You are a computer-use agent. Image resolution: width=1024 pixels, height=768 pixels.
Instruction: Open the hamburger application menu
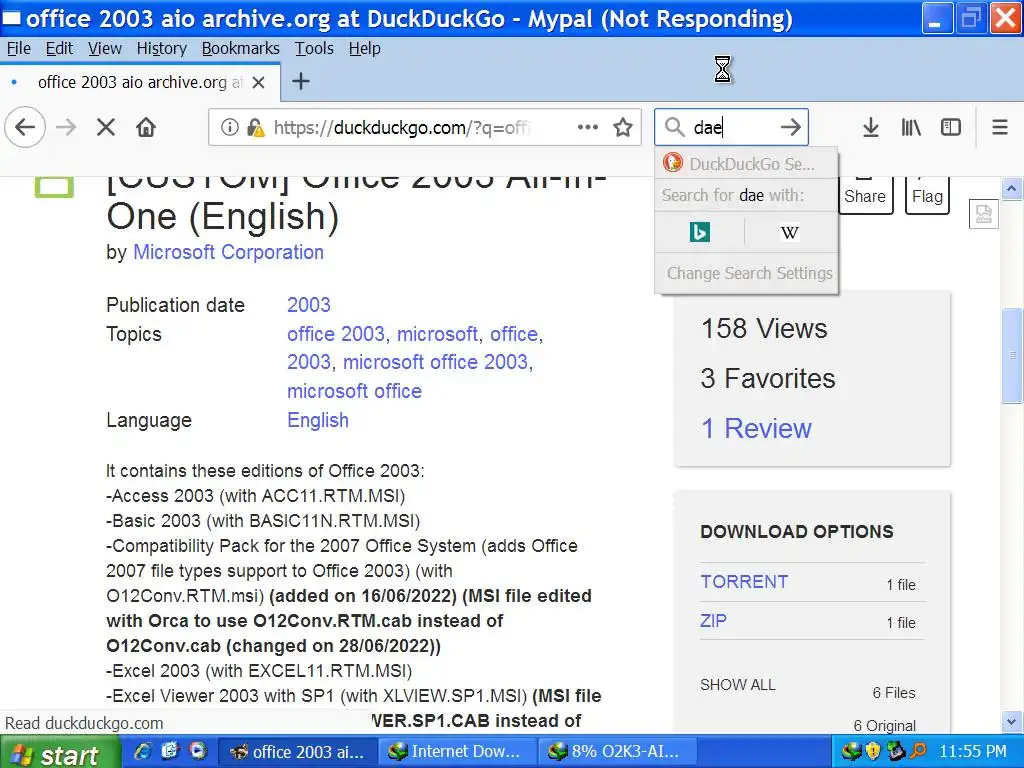coord(999,127)
